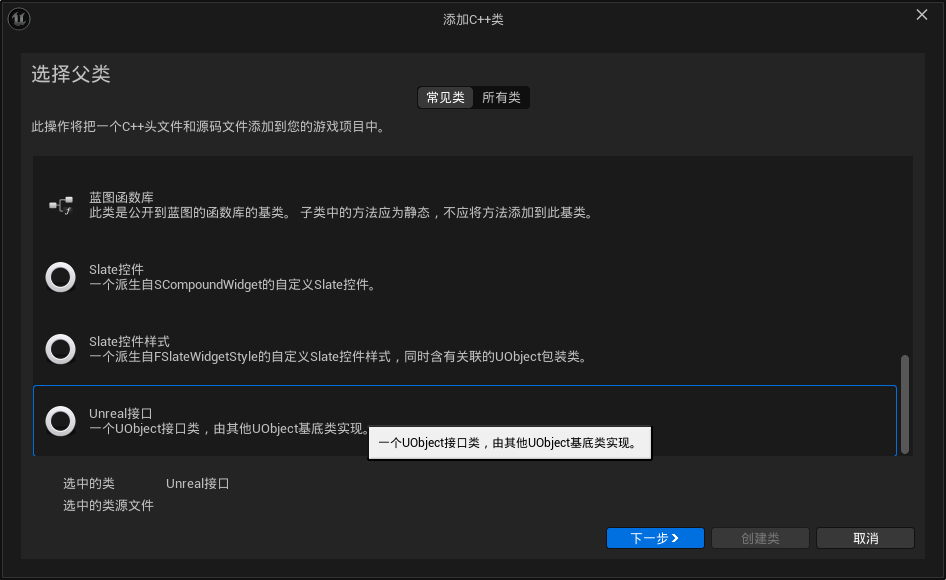Click the tooltip describing UObject interface class

510,443
